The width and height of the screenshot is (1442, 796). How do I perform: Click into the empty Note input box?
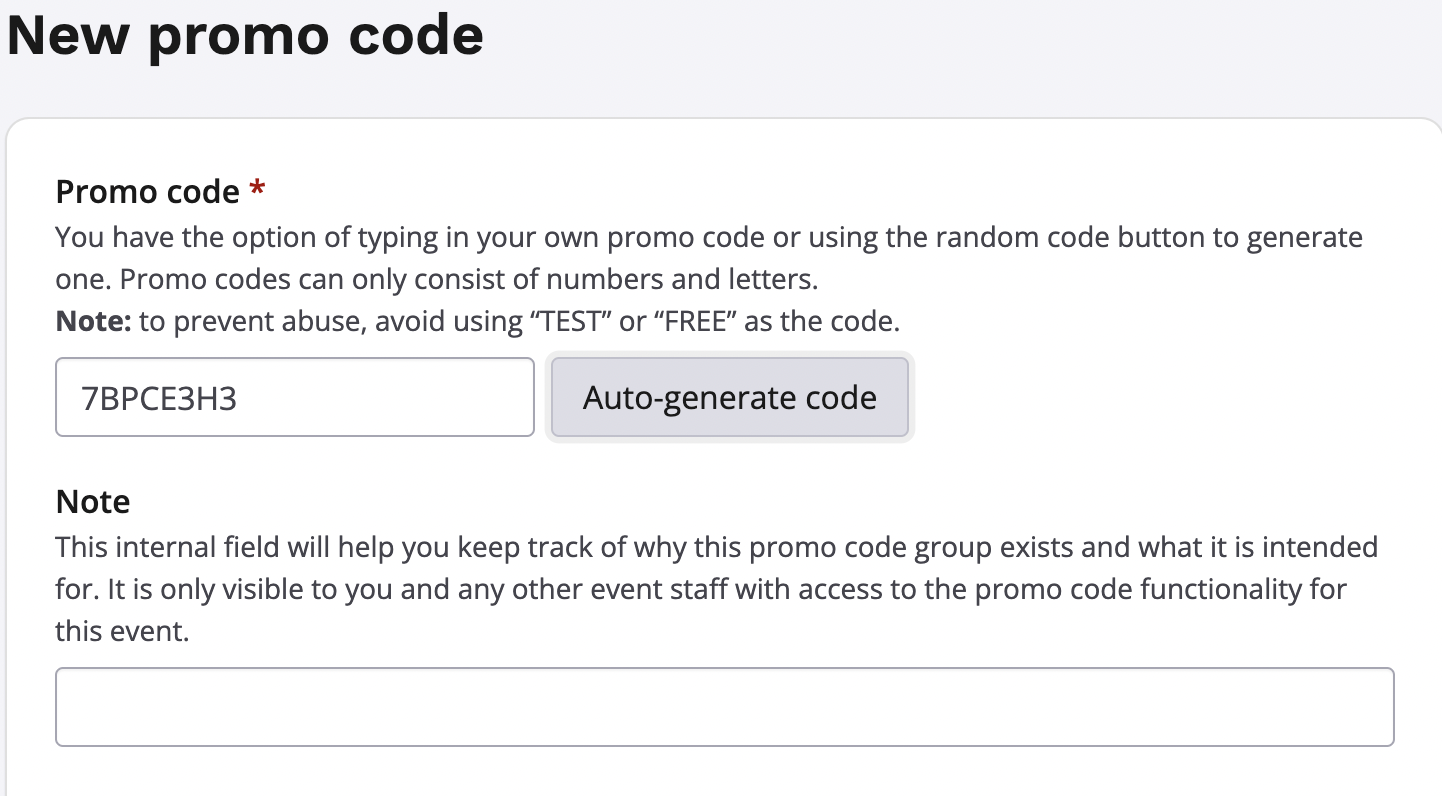pyautogui.click(x=724, y=707)
